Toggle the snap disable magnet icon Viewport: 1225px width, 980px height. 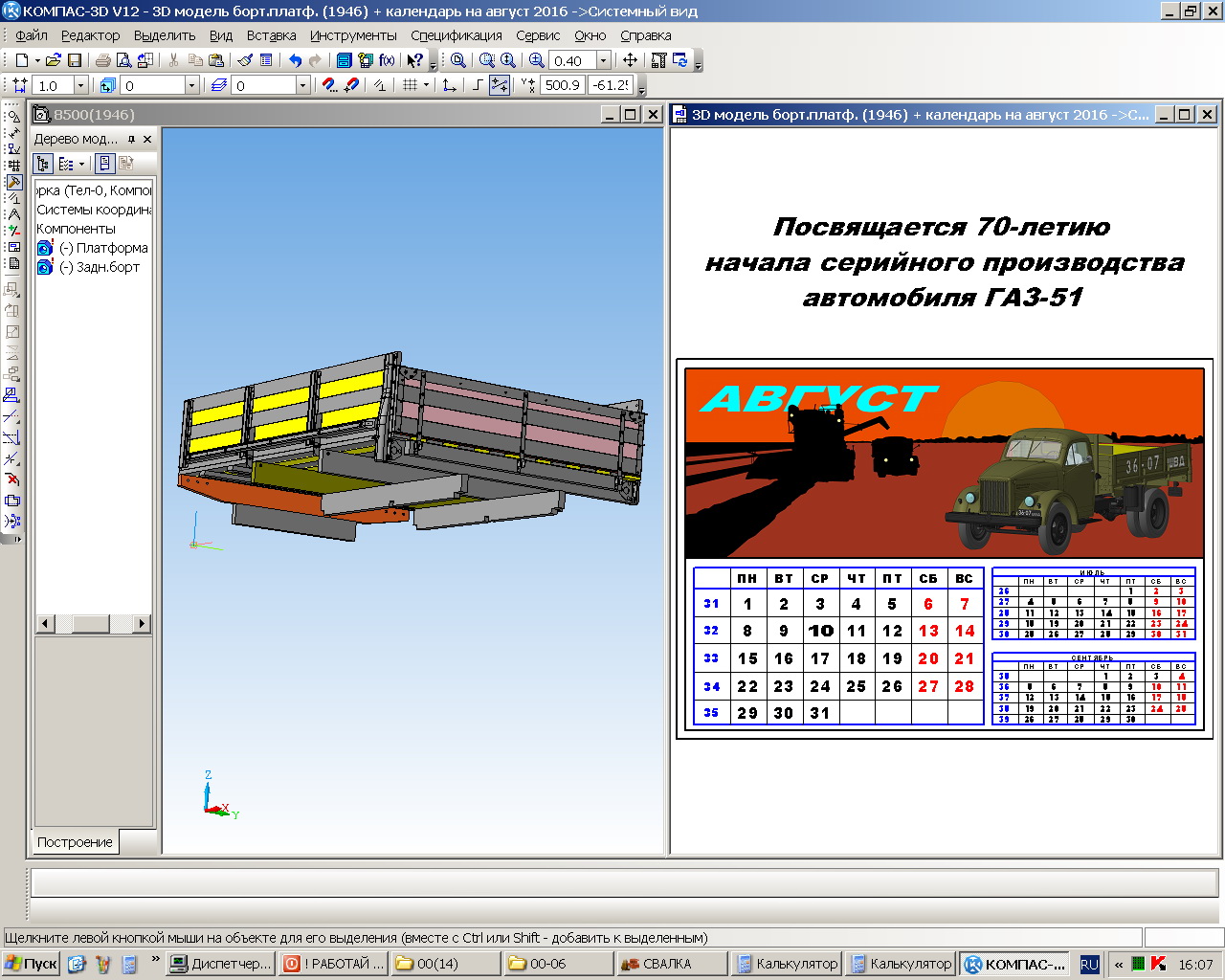(351, 85)
